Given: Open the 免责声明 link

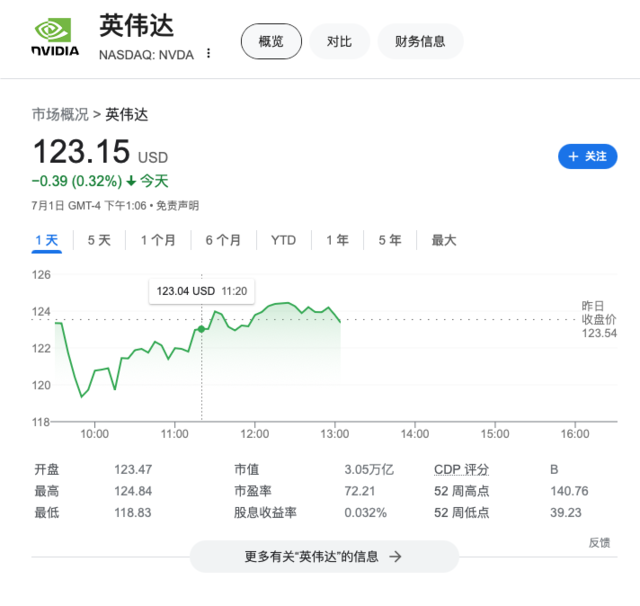Looking at the screenshot, I should [177, 205].
